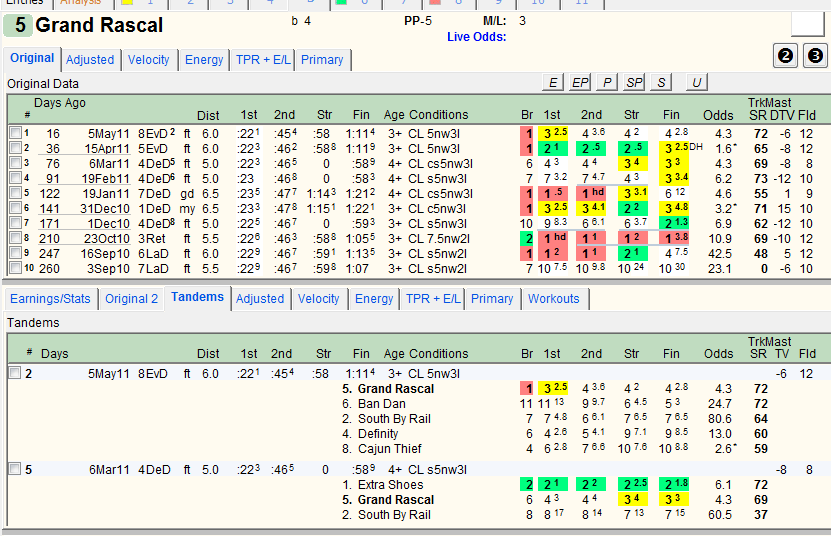Click the 1.6 odds value in the 15Apr11 row
The image size is (831, 536).
click(726, 149)
